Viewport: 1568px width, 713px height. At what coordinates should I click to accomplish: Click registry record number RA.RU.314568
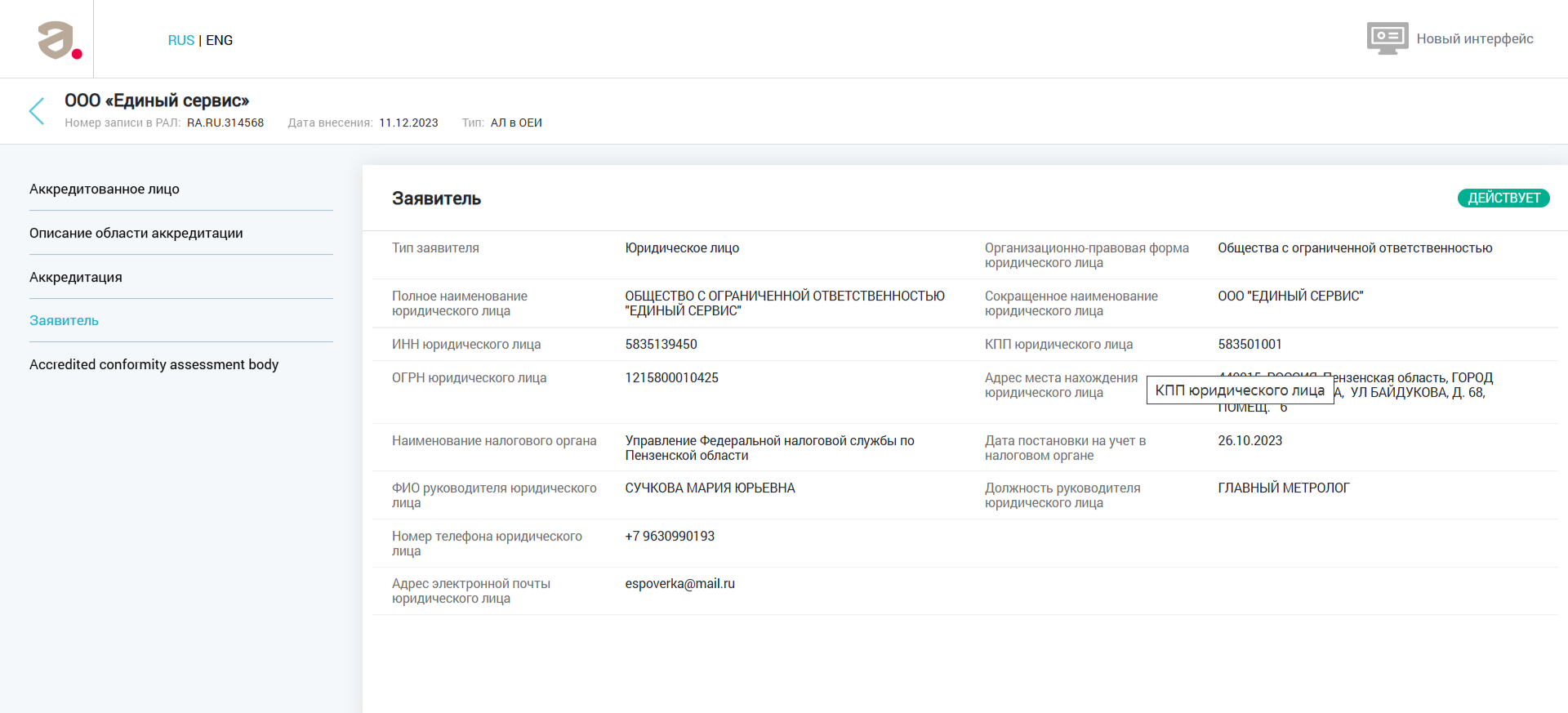point(225,123)
